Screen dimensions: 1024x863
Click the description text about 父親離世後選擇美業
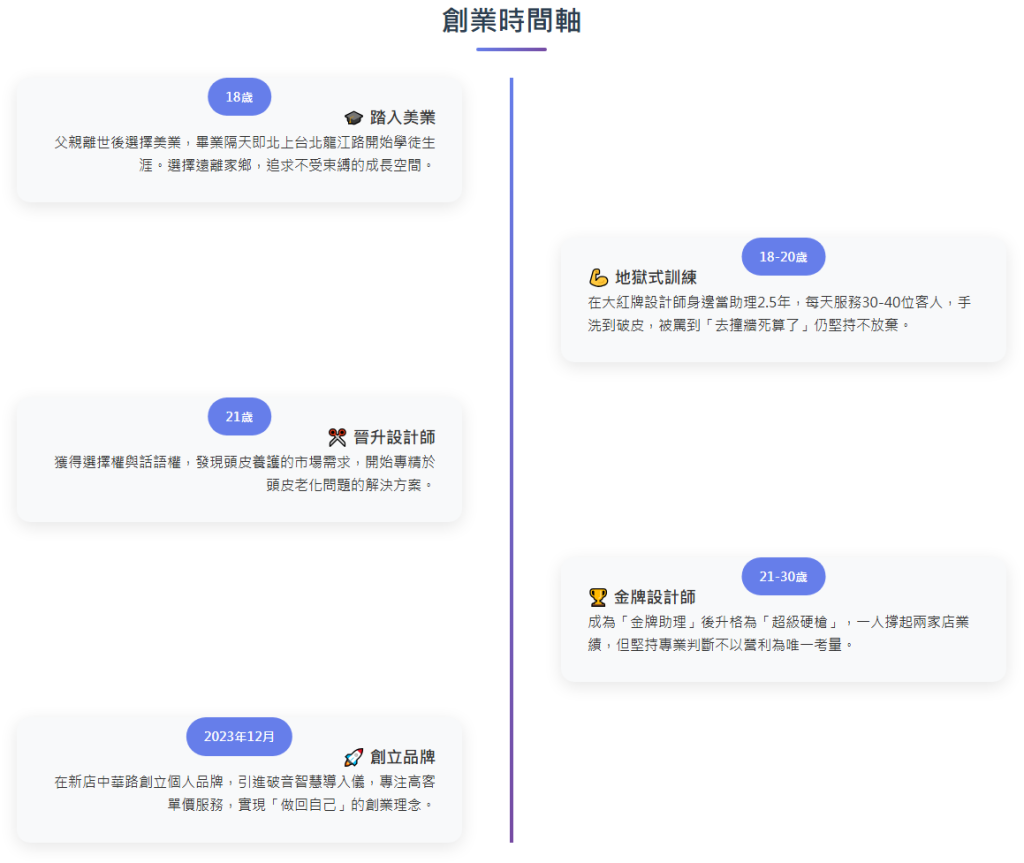[x=245, y=153]
